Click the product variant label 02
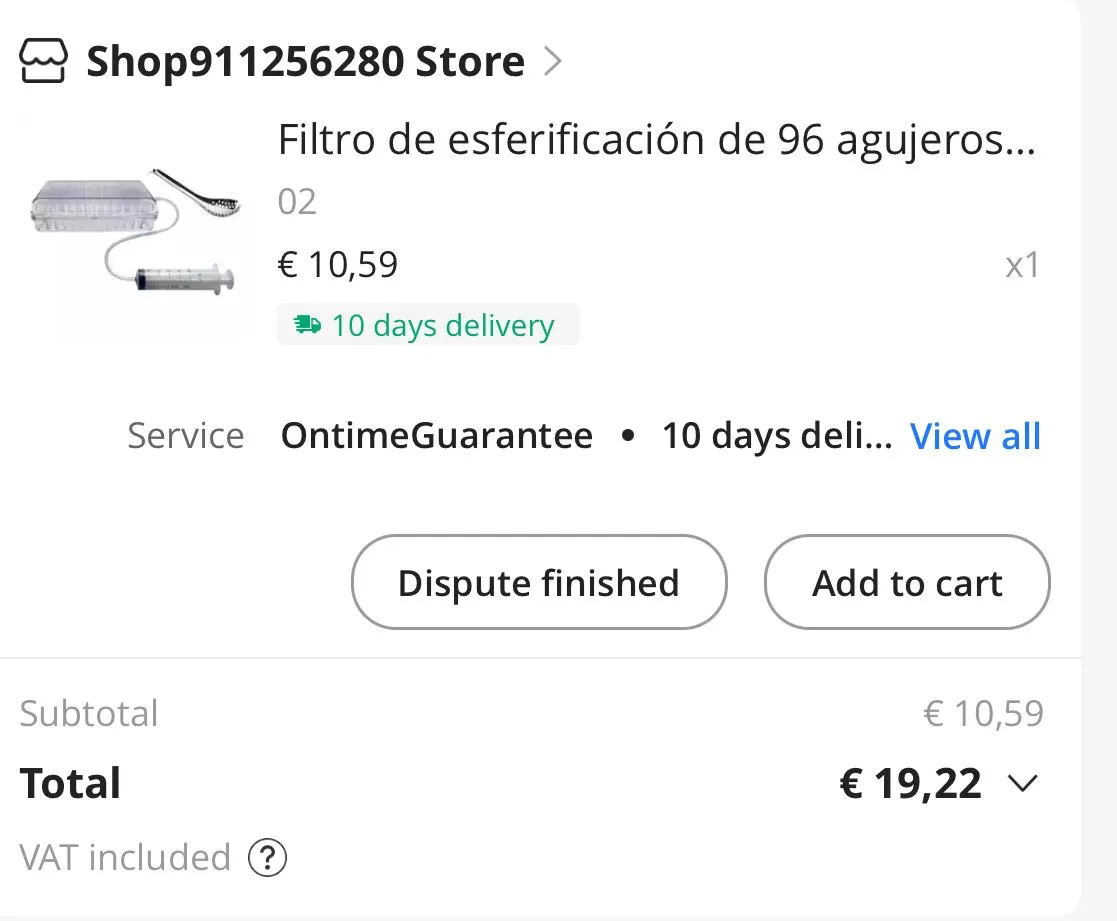 pyautogui.click(x=297, y=202)
